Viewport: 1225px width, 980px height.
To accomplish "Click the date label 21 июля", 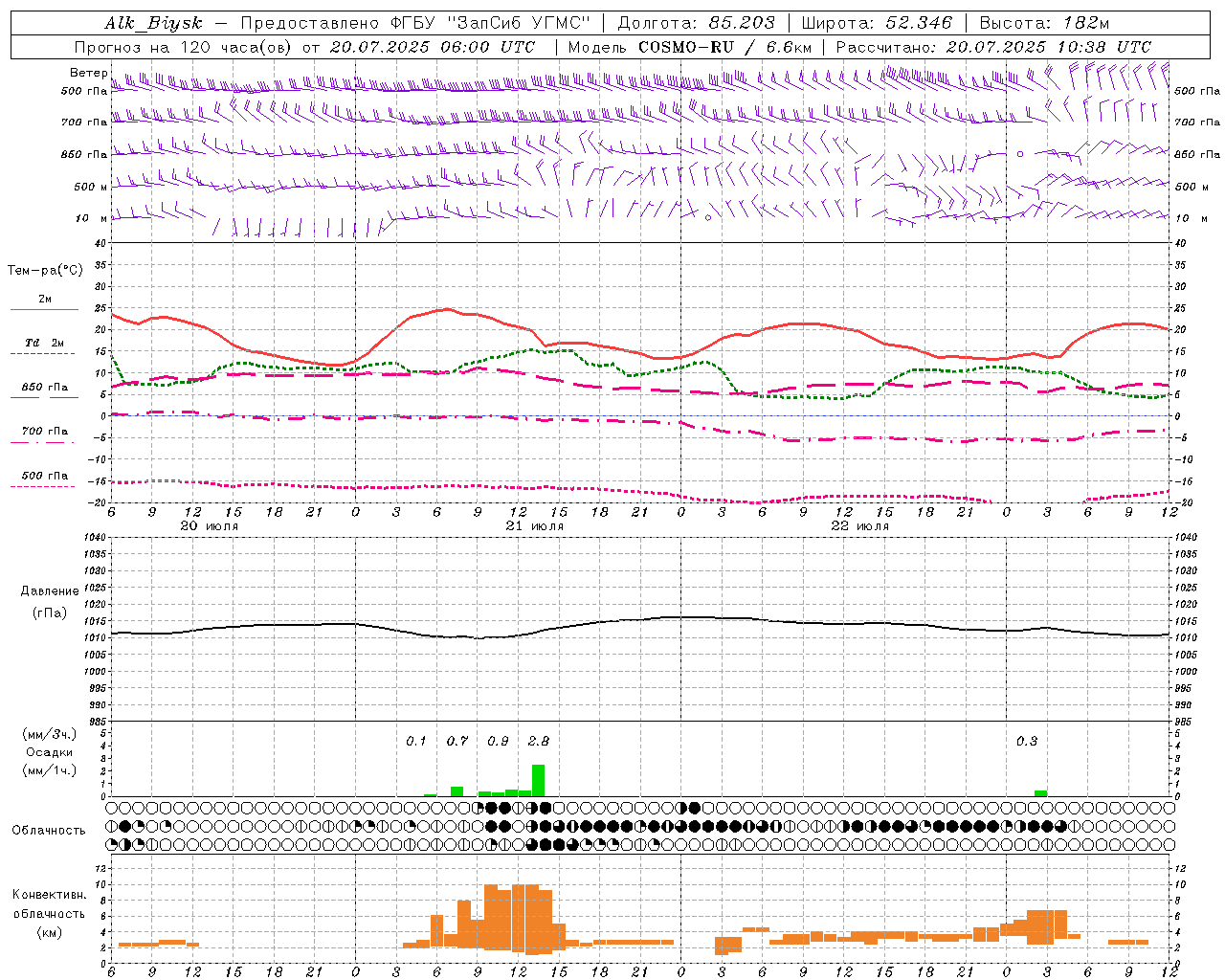I will pos(535,526).
